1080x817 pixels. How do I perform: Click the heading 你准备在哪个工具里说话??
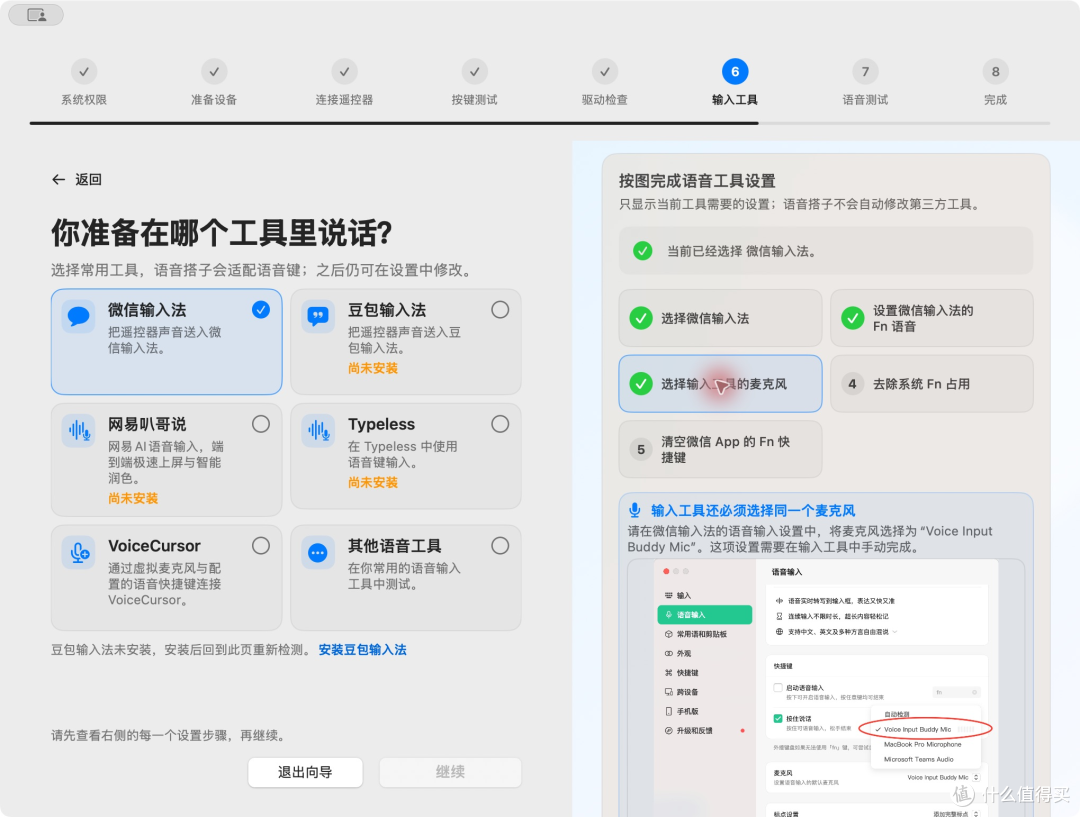[x=222, y=234]
